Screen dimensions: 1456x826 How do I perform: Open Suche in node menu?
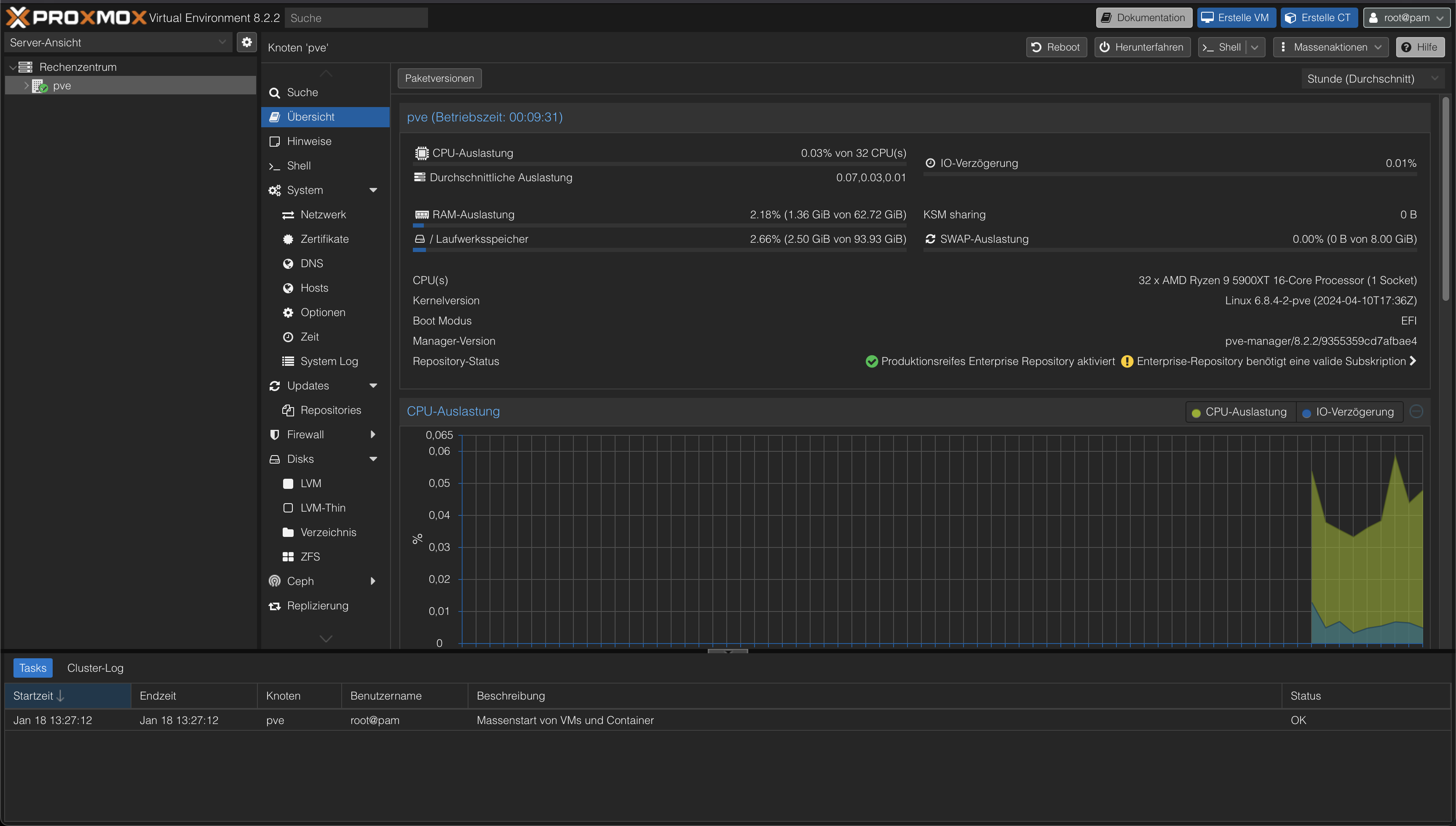[325, 92]
